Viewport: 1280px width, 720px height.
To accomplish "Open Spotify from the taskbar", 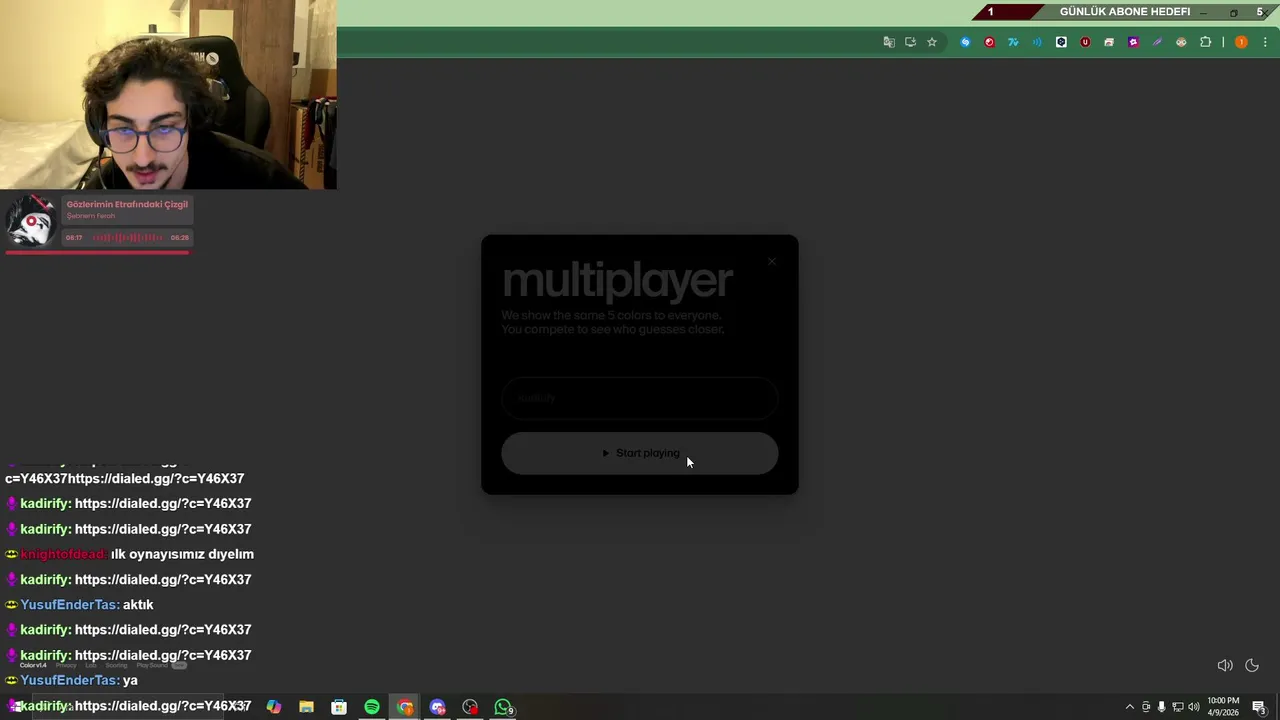I will point(372,707).
